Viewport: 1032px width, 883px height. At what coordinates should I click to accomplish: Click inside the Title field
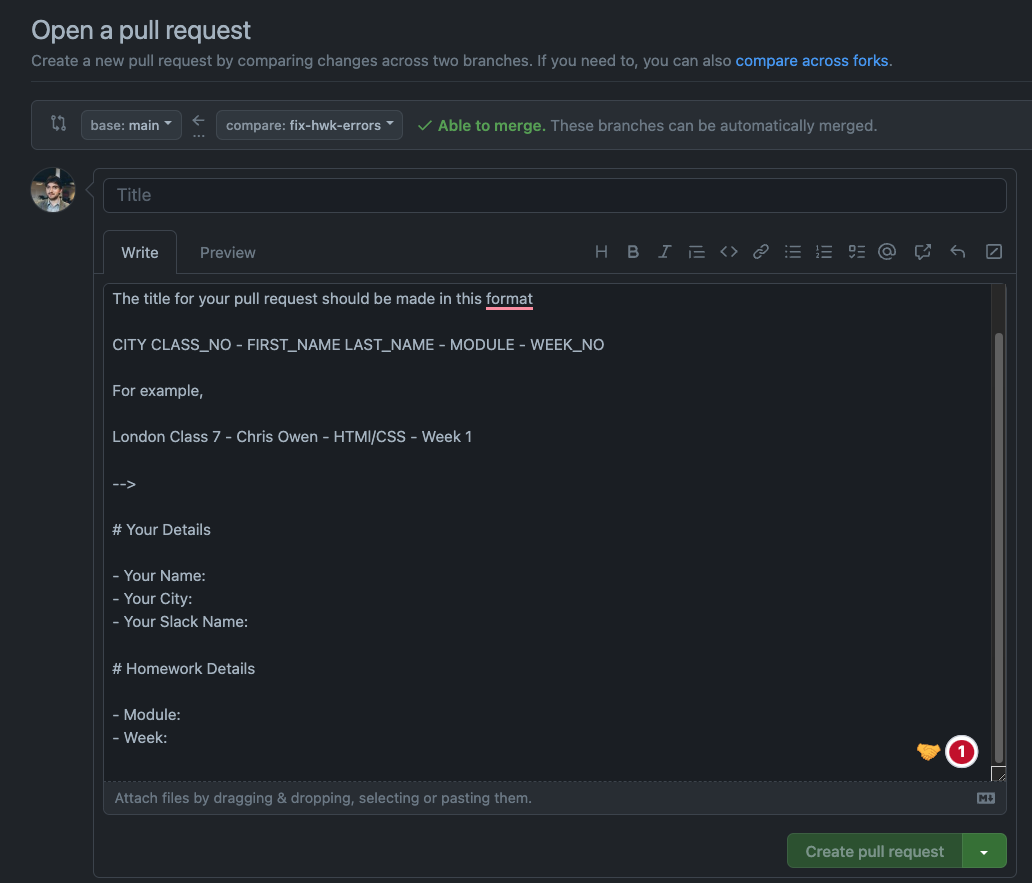554,195
